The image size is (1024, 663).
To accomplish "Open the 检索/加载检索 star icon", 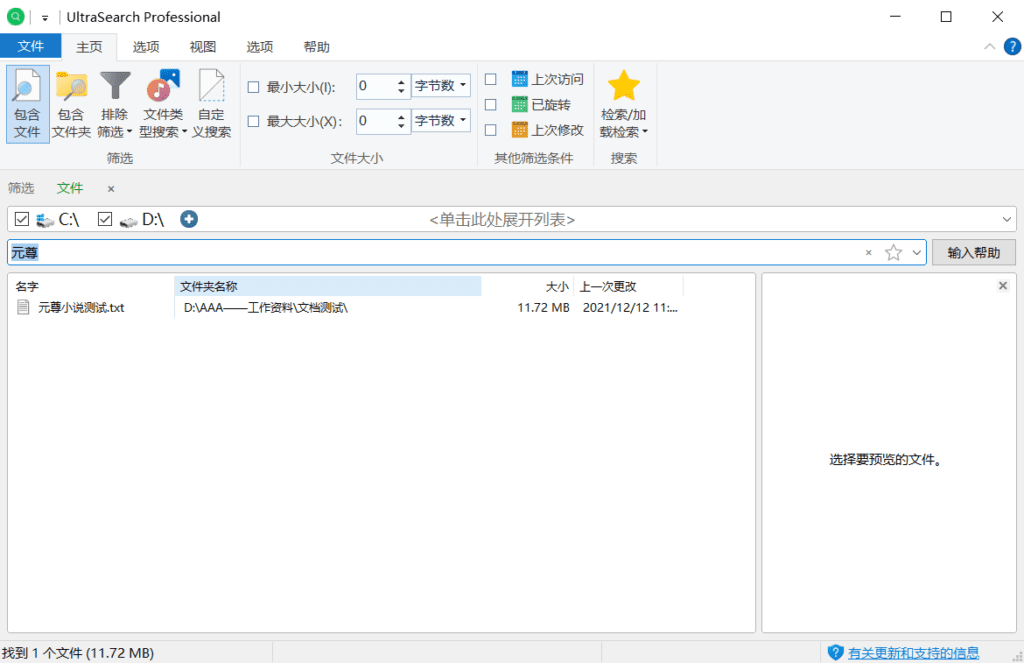I will click(623, 86).
